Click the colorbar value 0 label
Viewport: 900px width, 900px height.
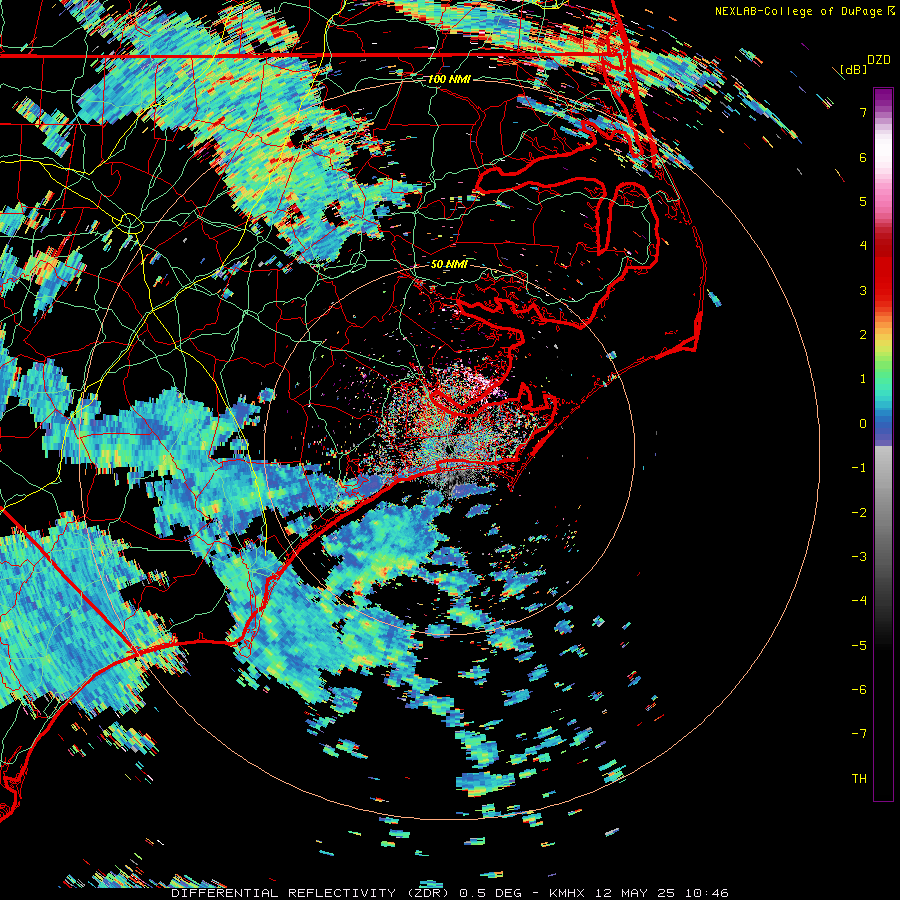(x=863, y=424)
